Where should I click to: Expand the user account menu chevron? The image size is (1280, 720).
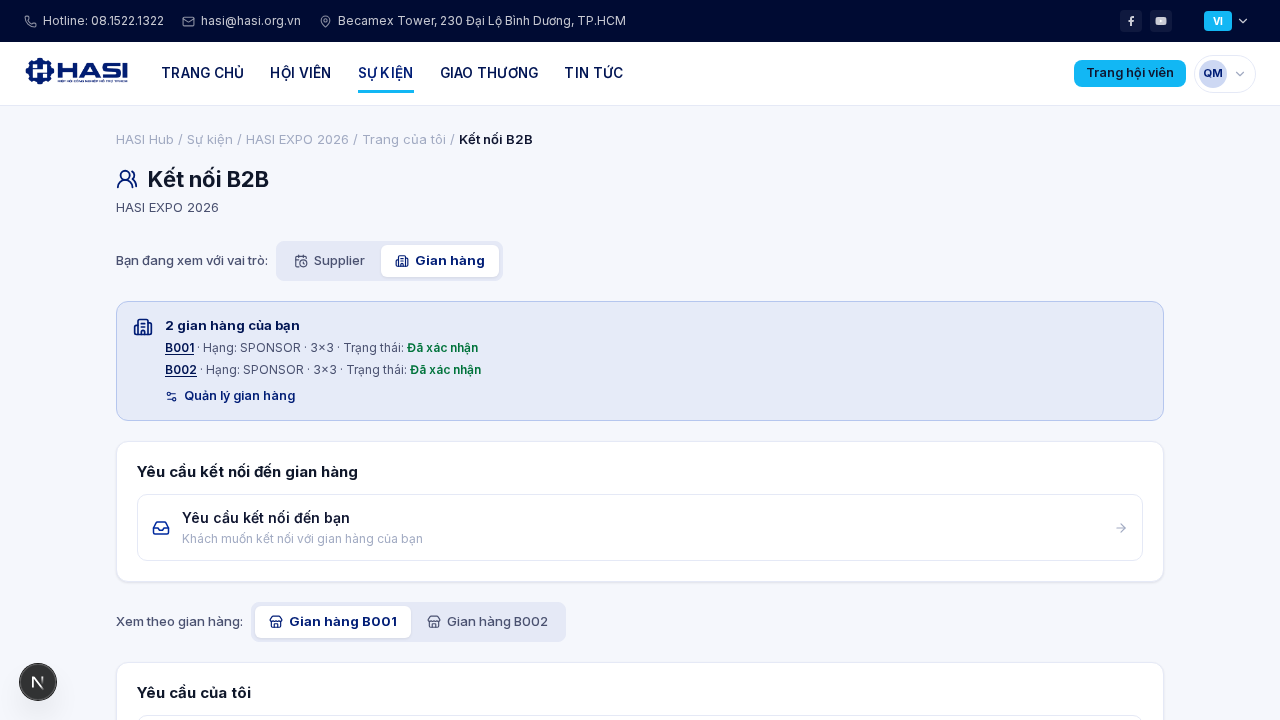pos(1240,73)
